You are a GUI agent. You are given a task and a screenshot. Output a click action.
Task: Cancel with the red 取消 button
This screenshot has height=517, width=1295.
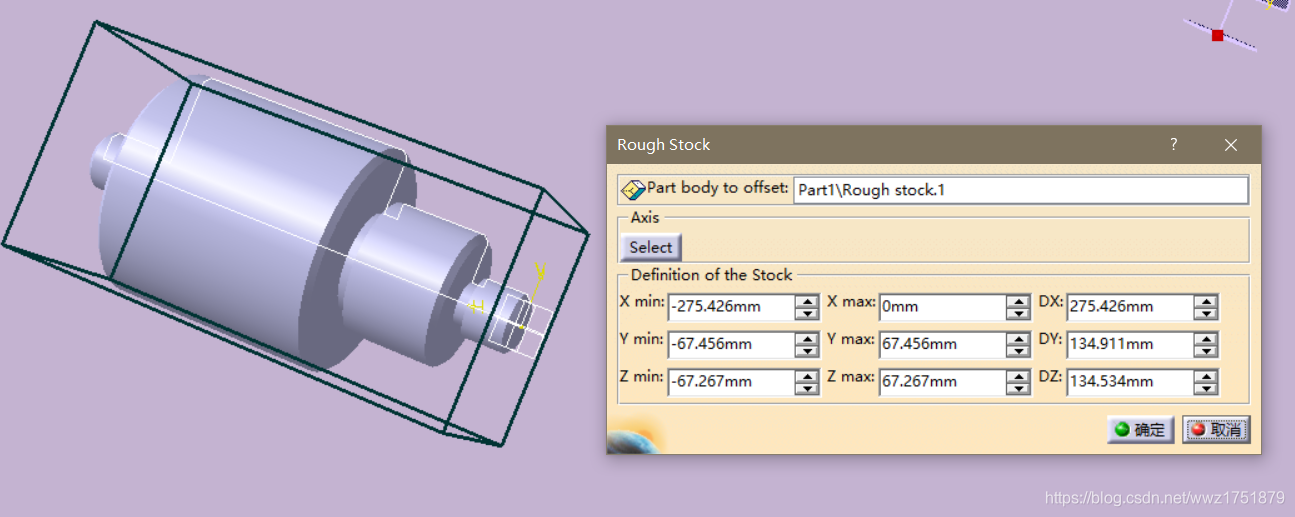pyautogui.click(x=1216, y=430)
